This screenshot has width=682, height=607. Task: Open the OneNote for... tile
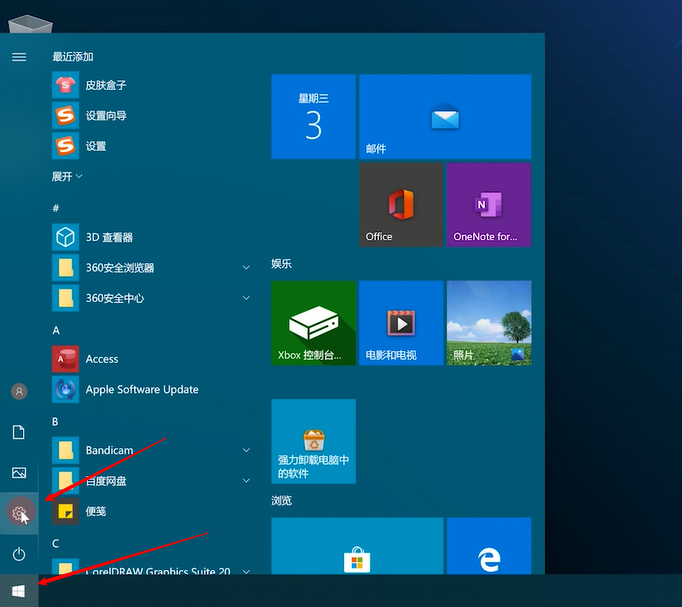pos(489,205)
